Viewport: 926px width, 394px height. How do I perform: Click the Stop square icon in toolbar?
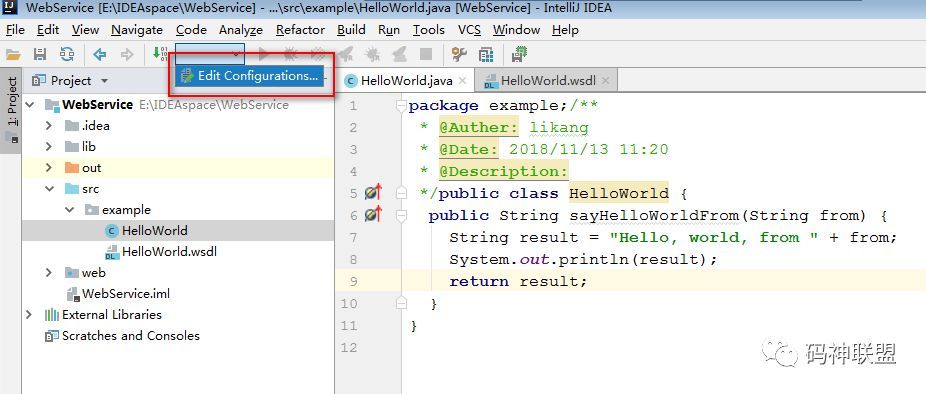point(426,54)
